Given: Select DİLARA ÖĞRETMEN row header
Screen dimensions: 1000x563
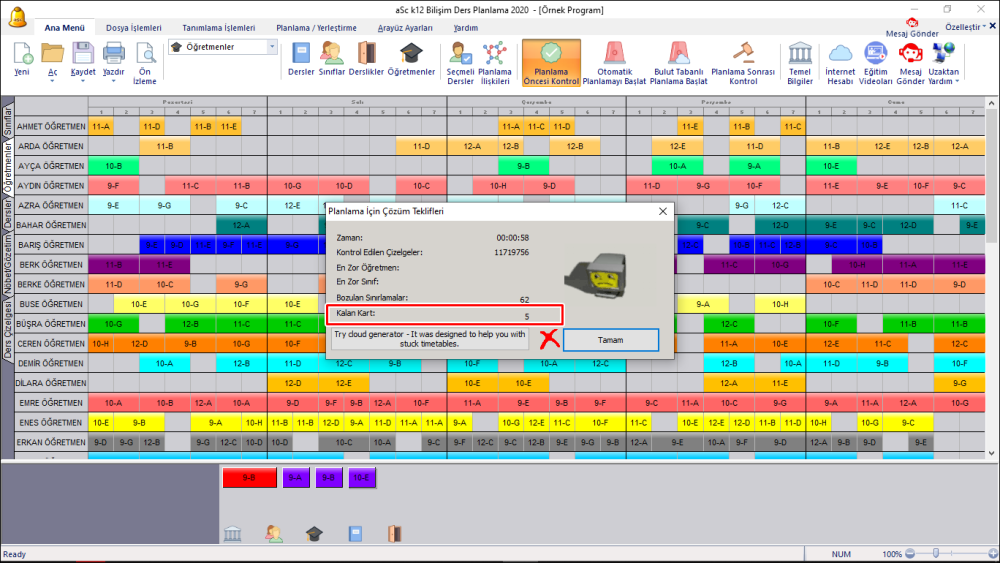Looking at the screenshot, I should tap(51, 383).
